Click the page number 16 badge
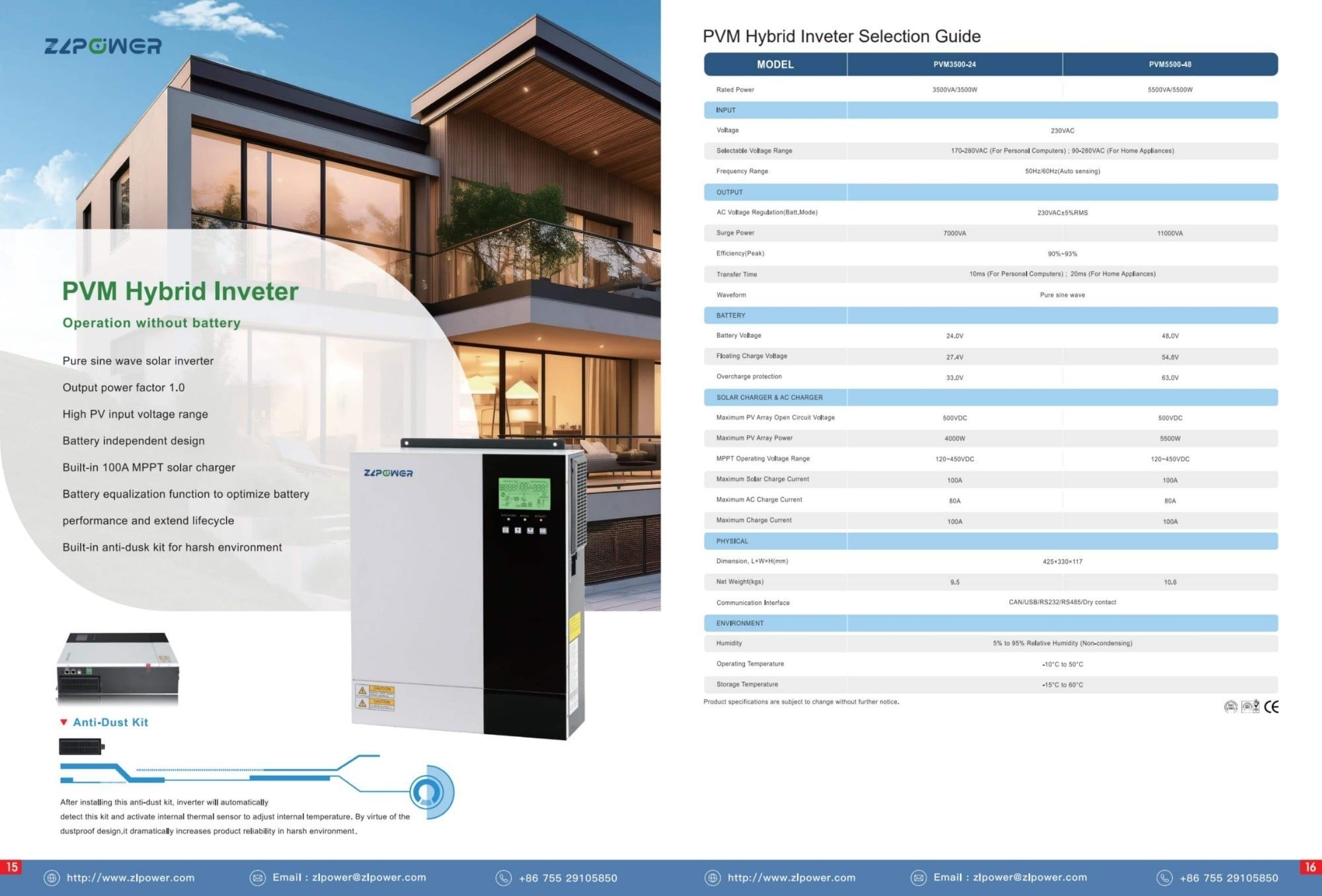Viewport: 1322px width, 896px height. tap(1310, 867)
